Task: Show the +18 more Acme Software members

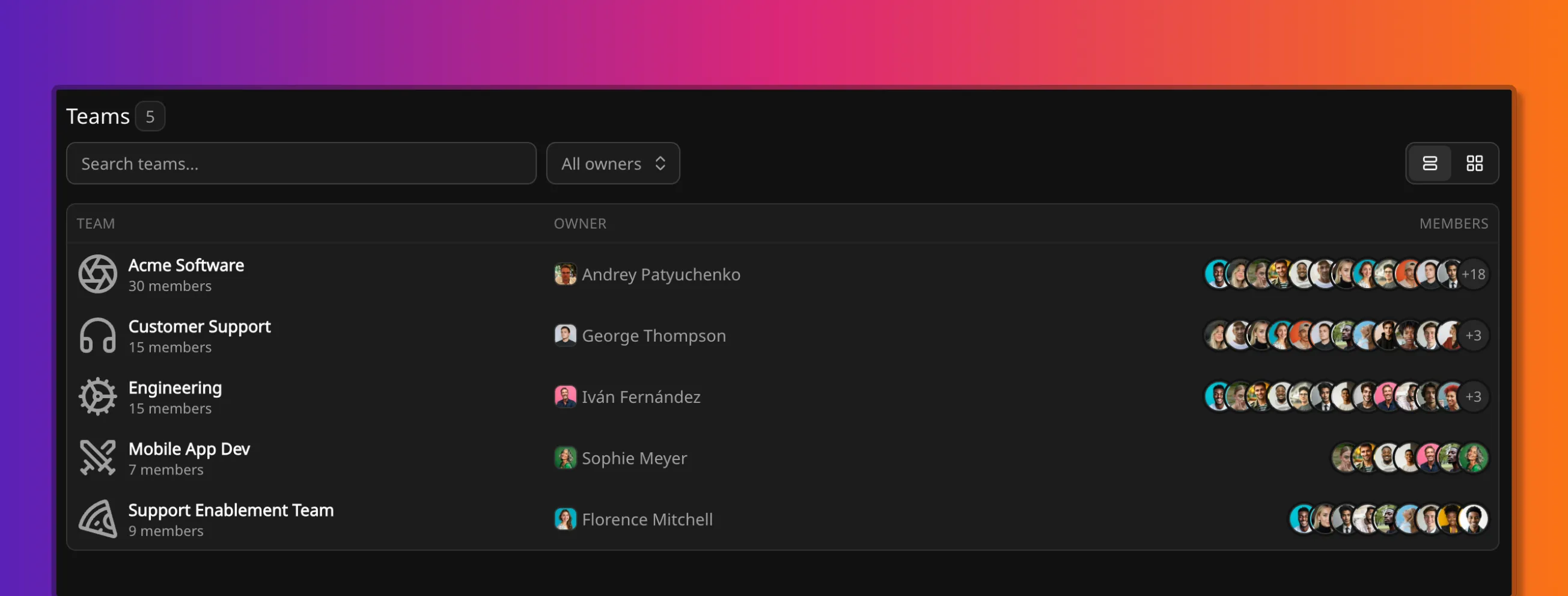Action: pyautogui.click(x=1473, y=274)
